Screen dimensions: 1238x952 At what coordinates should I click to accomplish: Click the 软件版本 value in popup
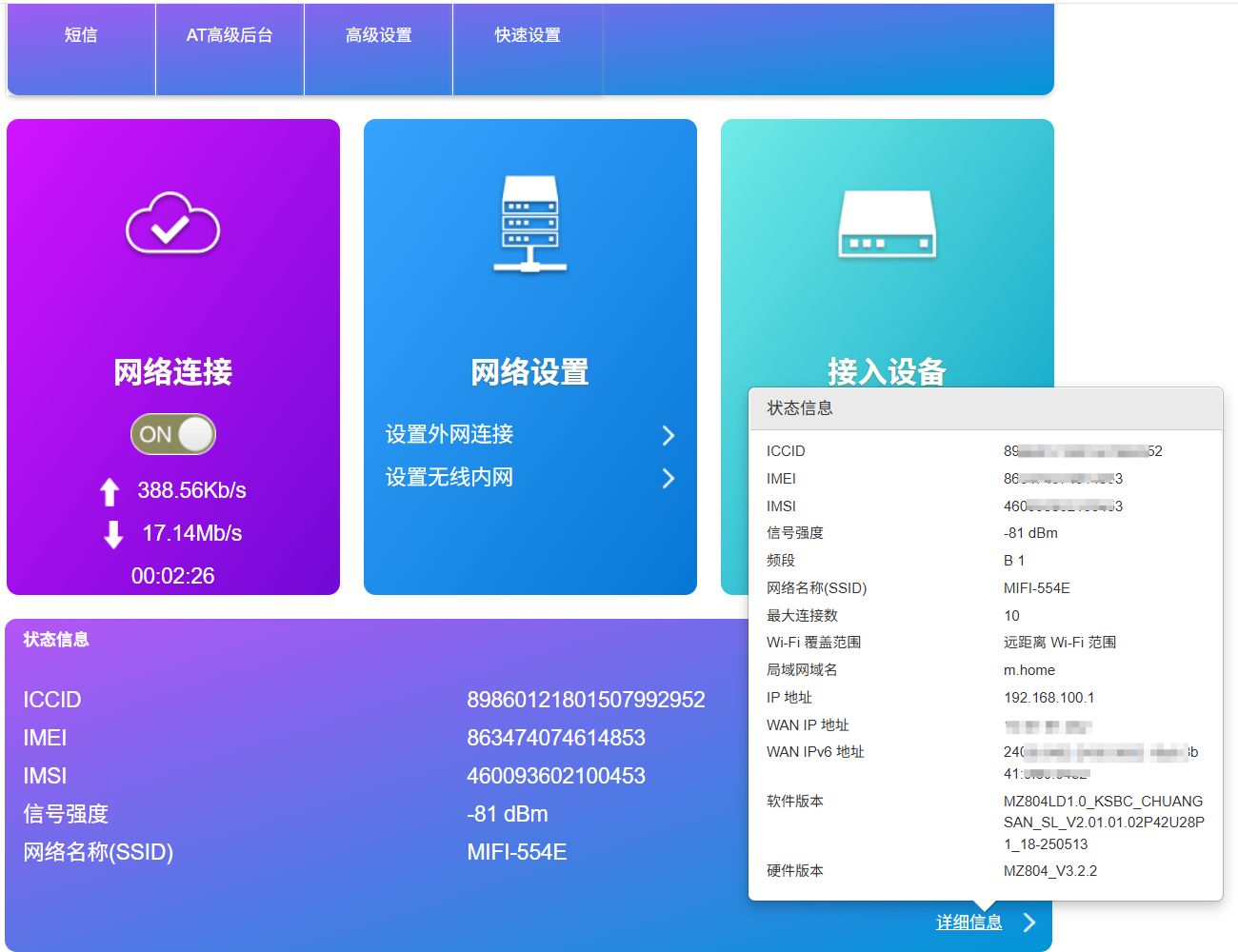(x=1103, y=823)
